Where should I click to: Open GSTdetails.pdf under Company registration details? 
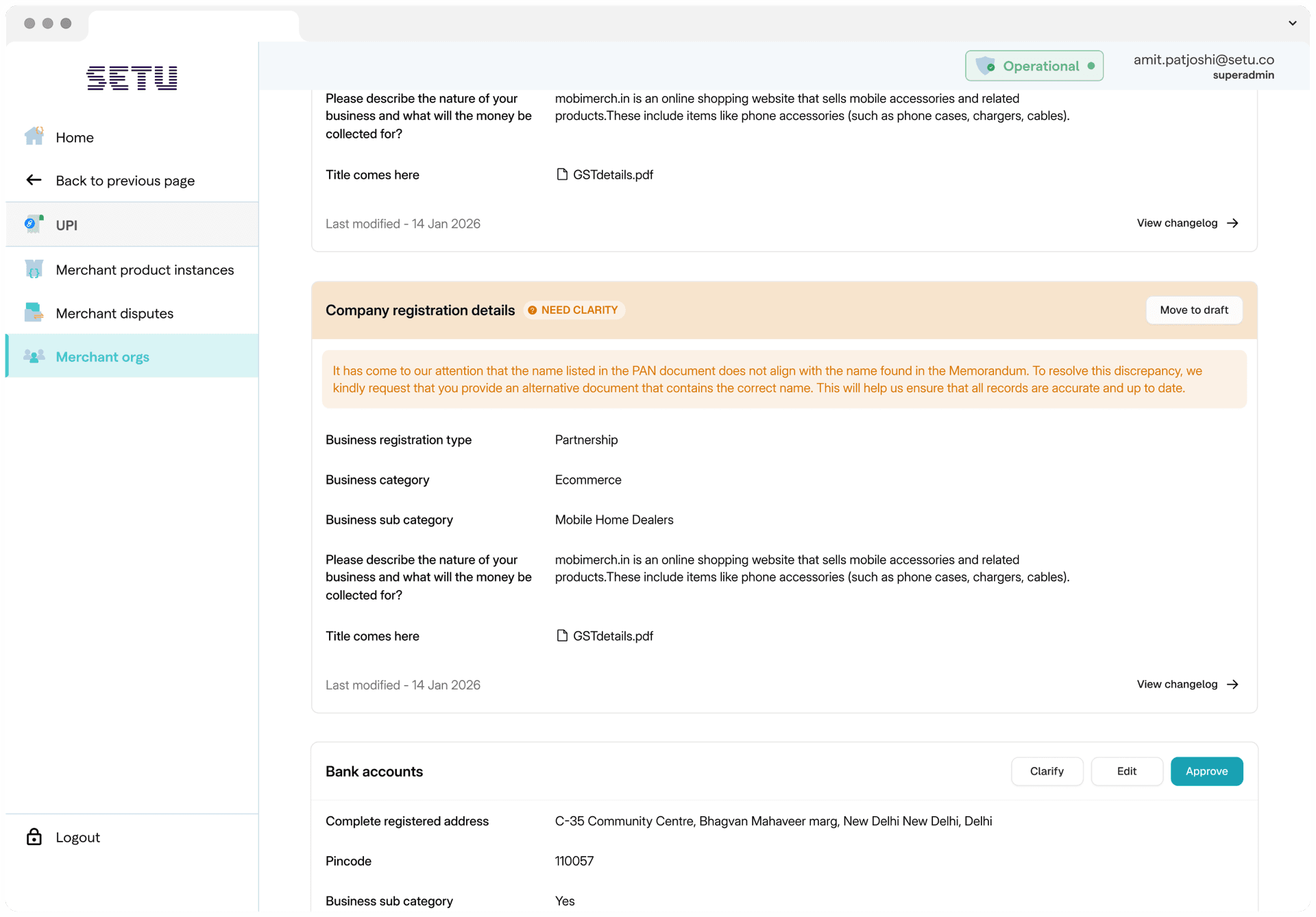[x=613, y=636]
